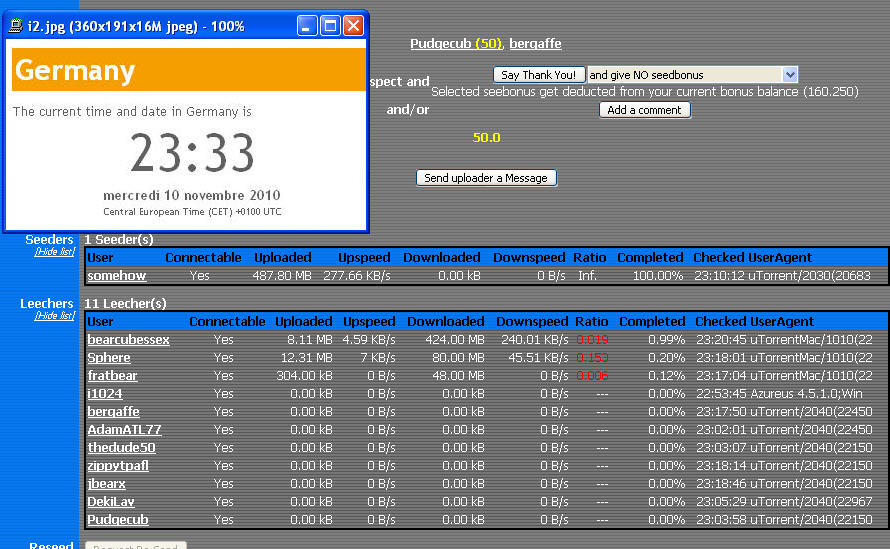Screen dimensions: 890x549
Task: Click the Germany time image in viewer
Action: pos(188,135)
